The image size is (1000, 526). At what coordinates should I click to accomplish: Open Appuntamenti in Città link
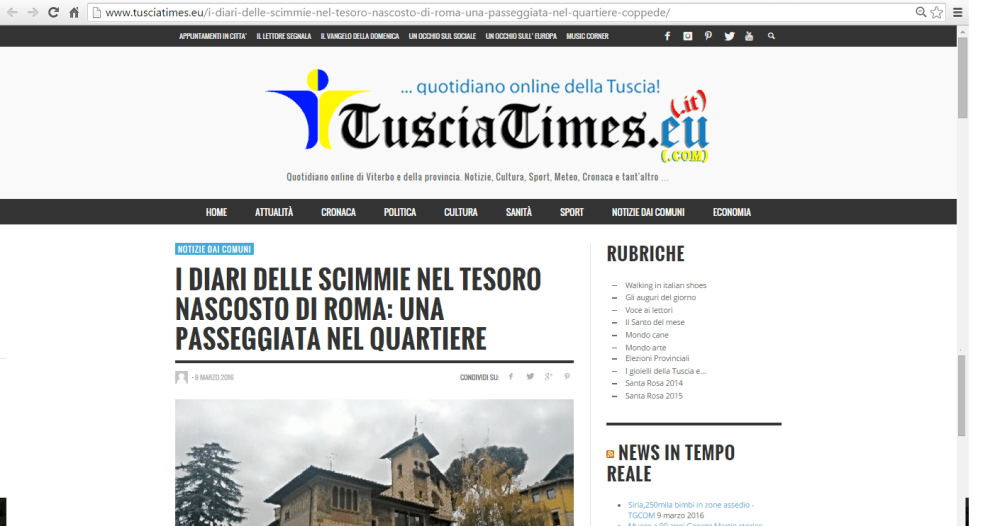pos(213,36)
